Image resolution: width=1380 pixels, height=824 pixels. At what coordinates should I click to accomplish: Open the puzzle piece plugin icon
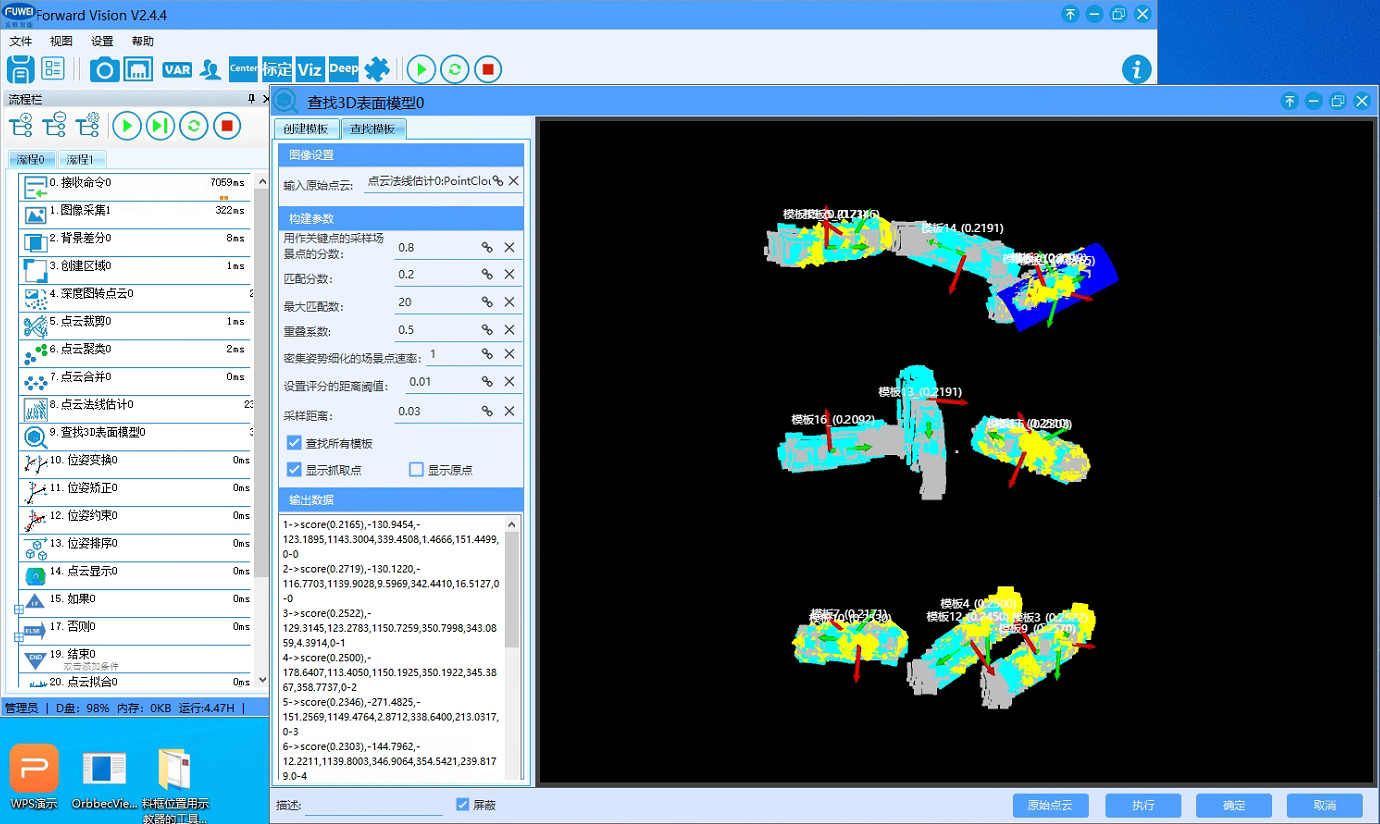point(377,69)
